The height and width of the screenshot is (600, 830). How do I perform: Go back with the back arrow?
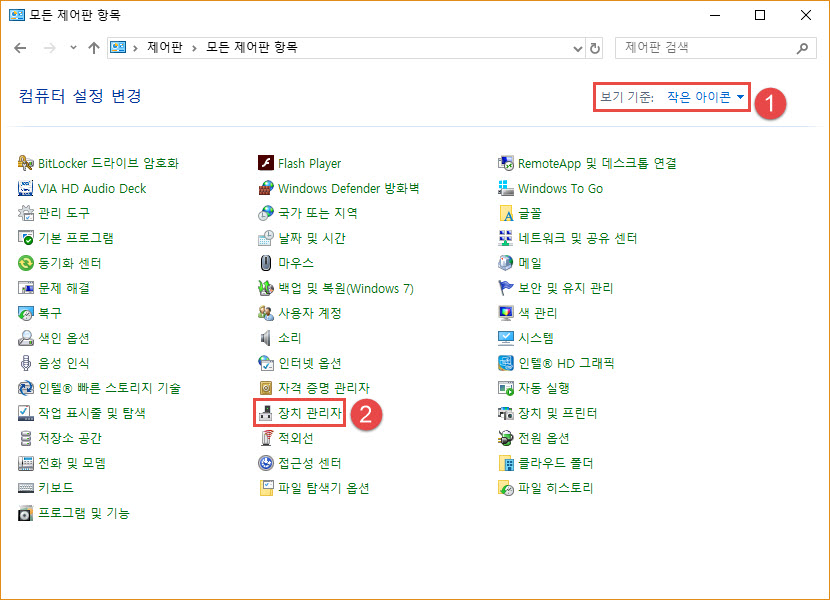[x=20, y=48]
